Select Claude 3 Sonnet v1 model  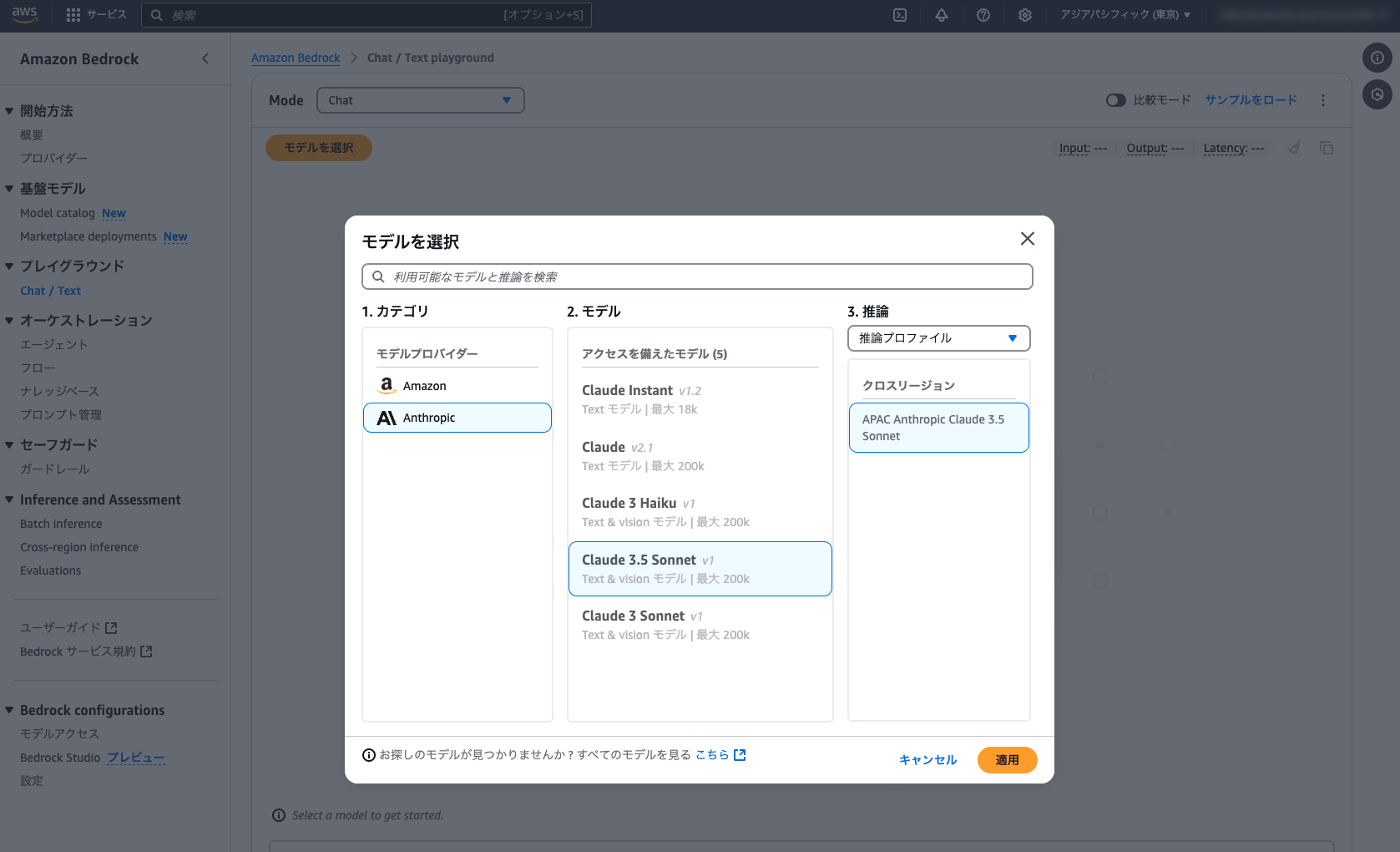[700, 625]
